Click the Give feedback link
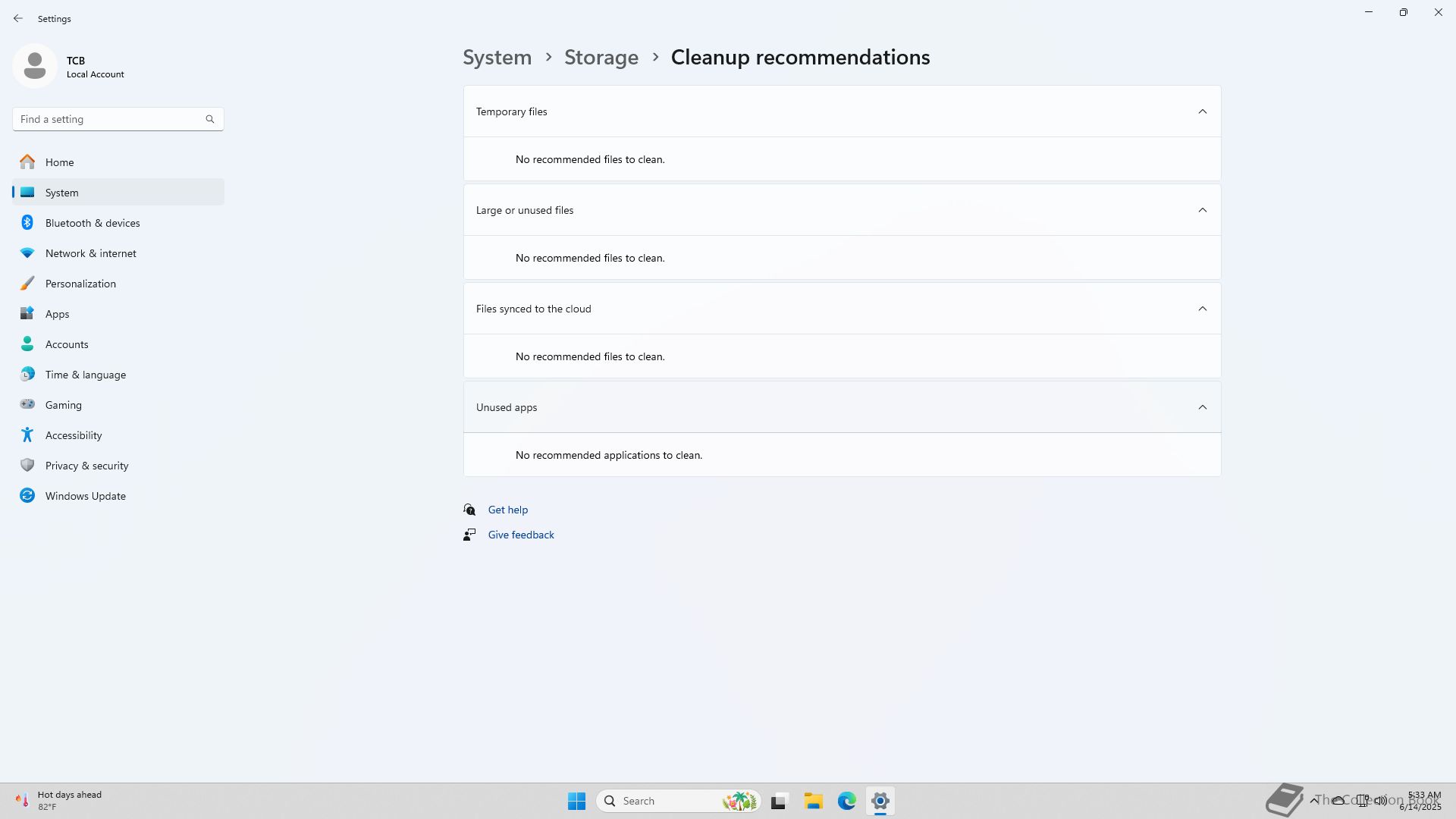The image size is (1456, 819). [520, 535]
